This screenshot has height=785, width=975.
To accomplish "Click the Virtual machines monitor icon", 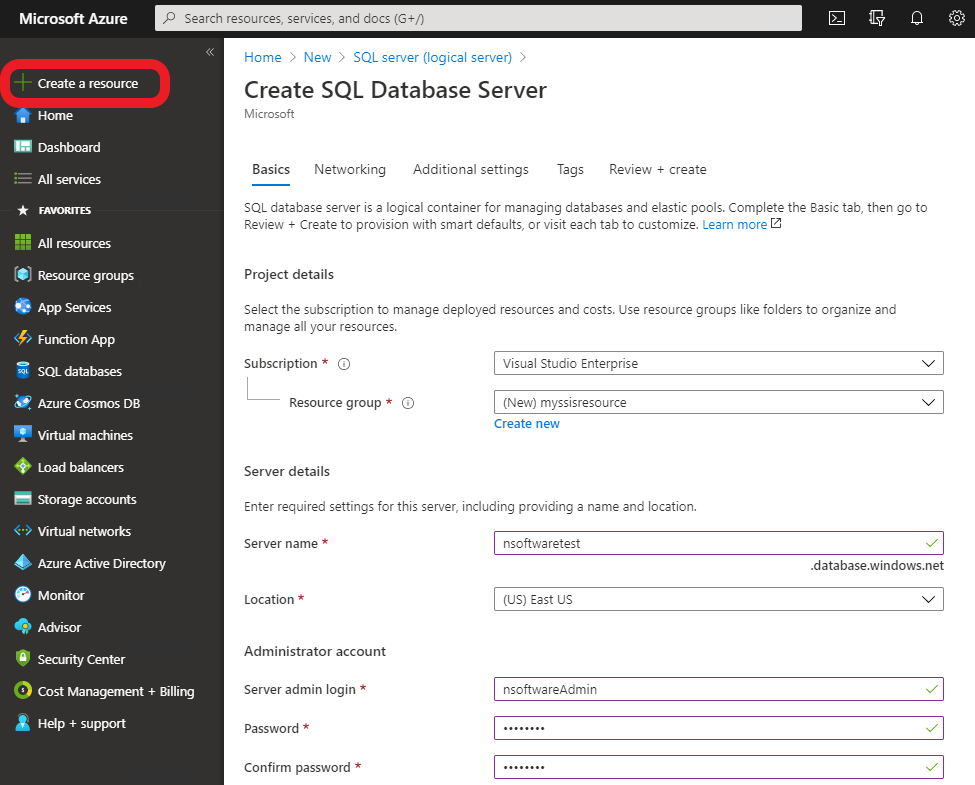I will click(x=22, y=435).
